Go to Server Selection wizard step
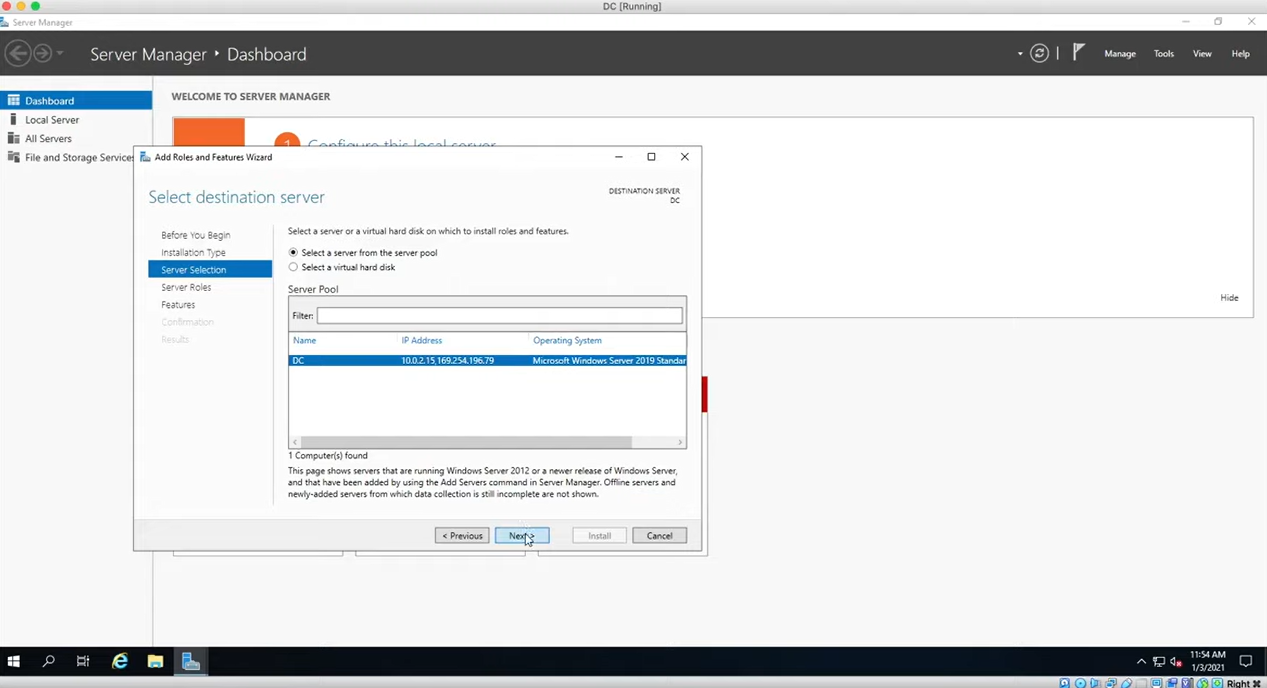The height and width of the screenshot is (688, 1267). [x=210, y=270]
